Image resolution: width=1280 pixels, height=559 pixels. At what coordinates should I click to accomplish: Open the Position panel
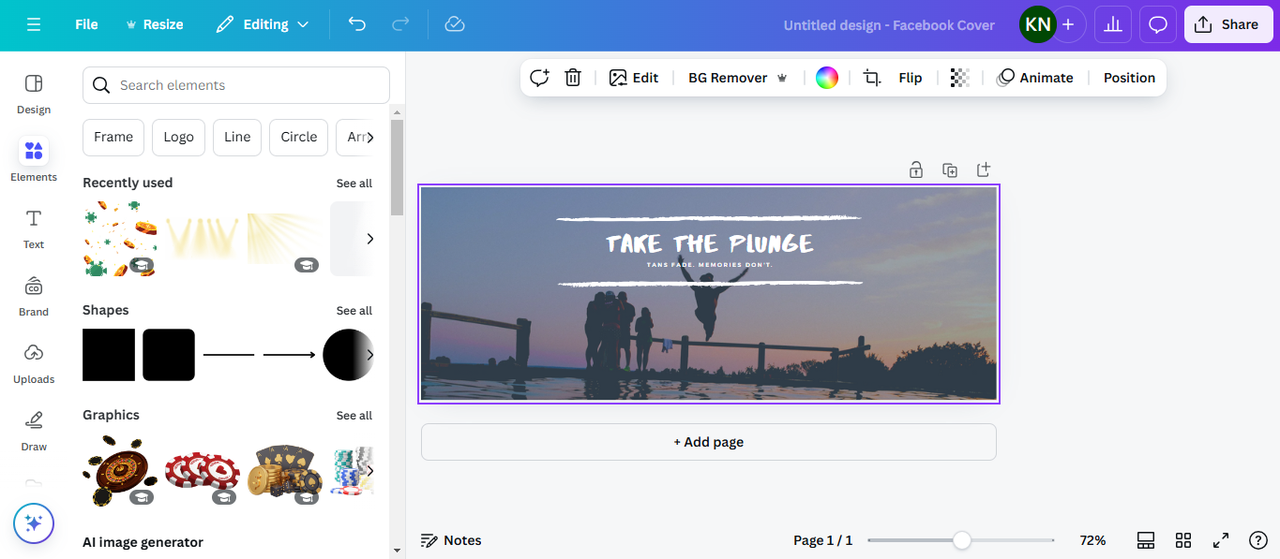click(x=1129, y=78)
